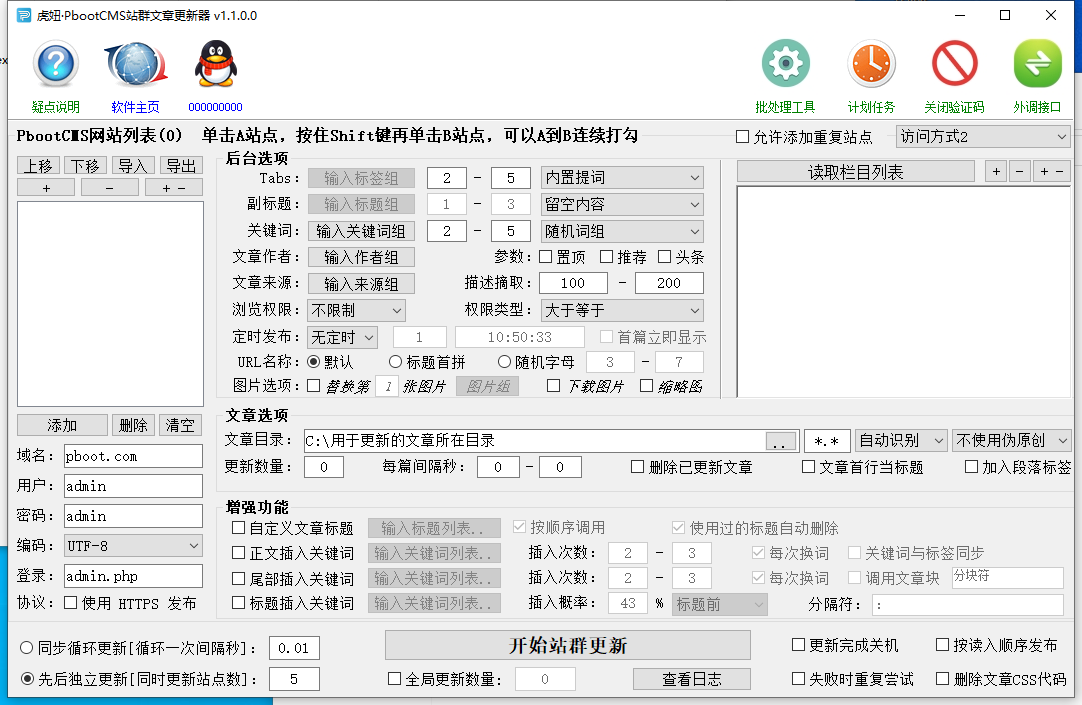Viewport: 1082px width, 705px height.
Task: Select 标题首拼 URL name option
Action: (x=395, y=361)
